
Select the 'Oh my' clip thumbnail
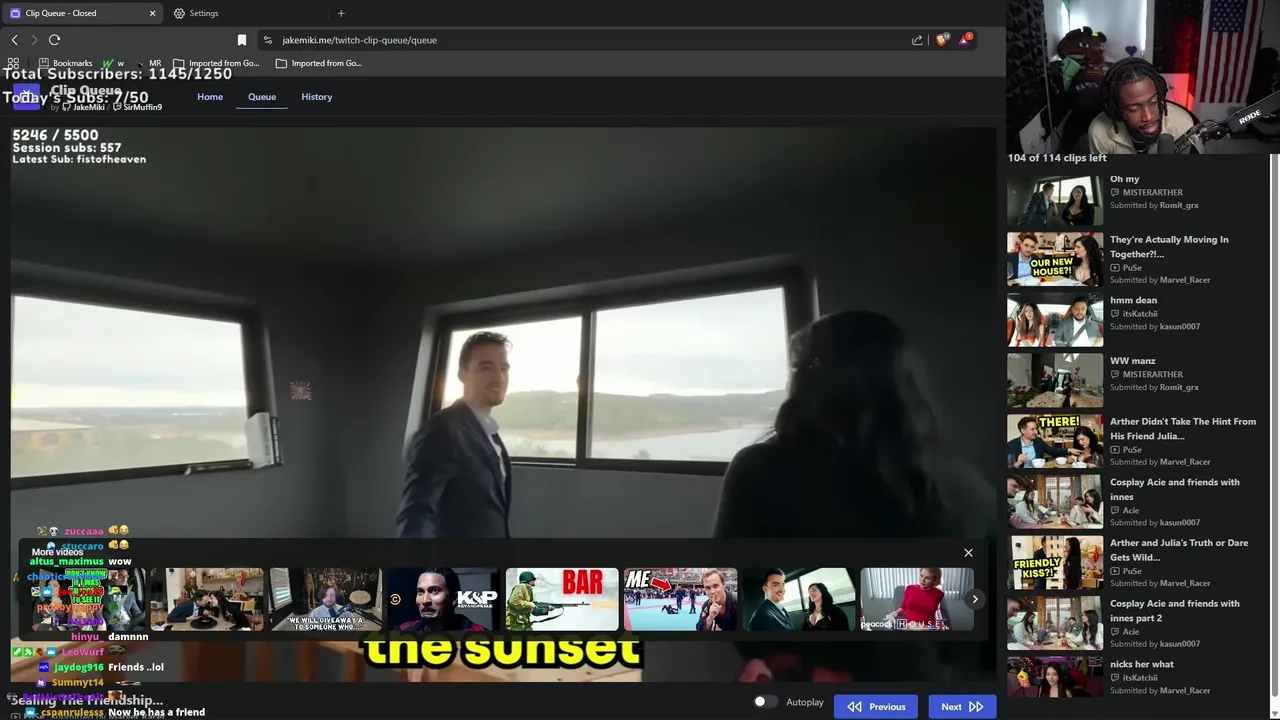pyautogui.click(x=1054, y=199)
